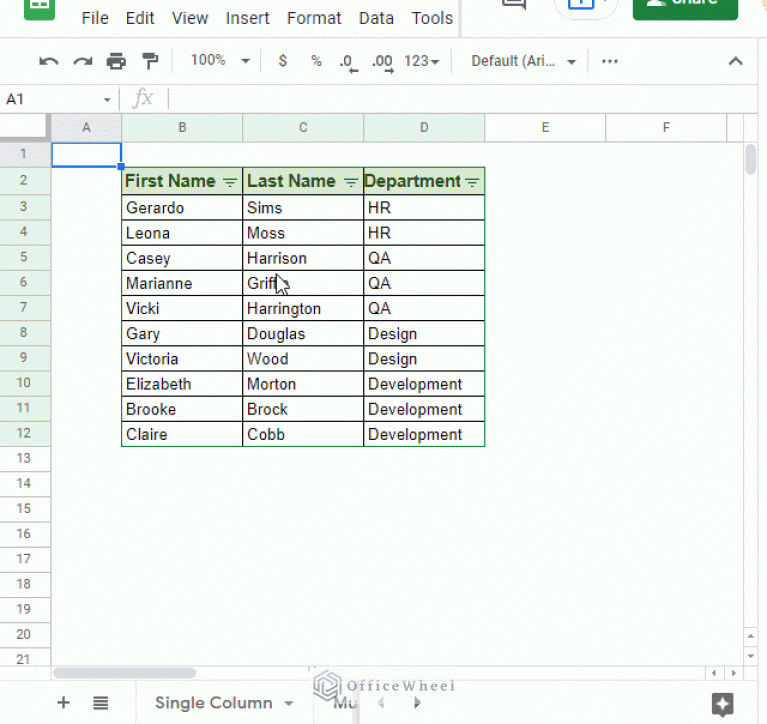
Task: Select cell A1
Action: coord(87,155)
